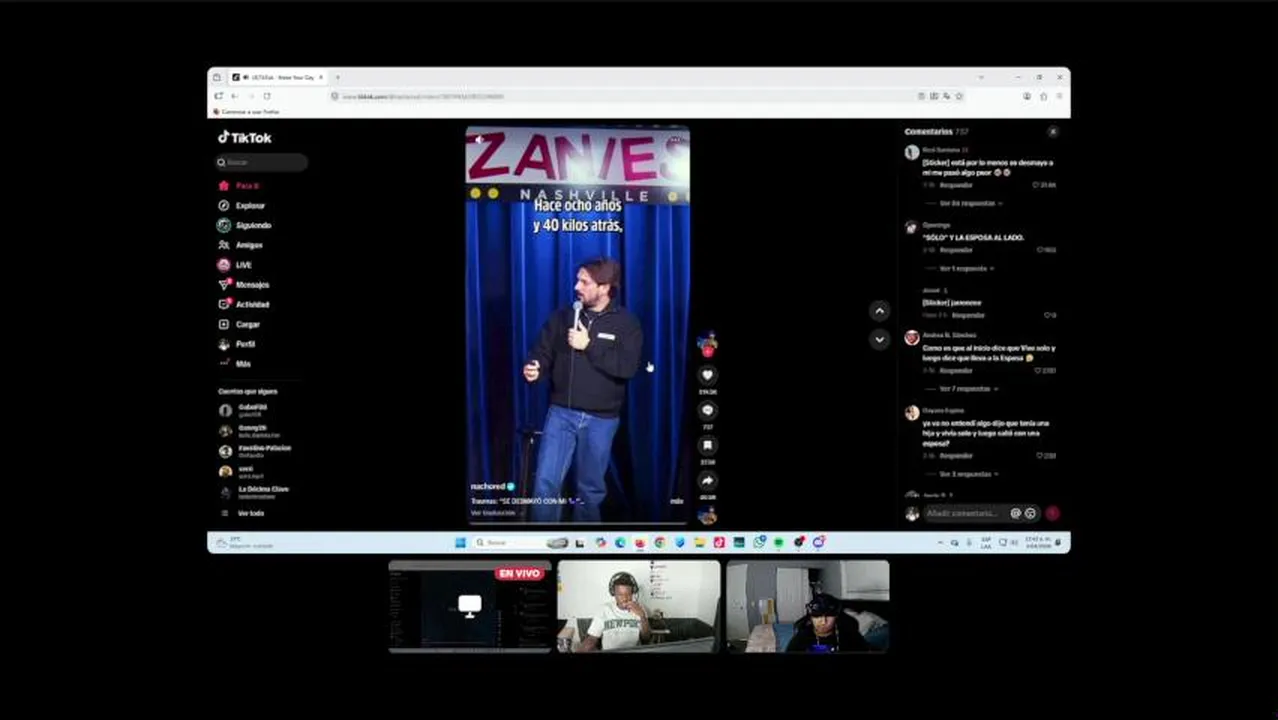The height and width of the screenshot is (720, 1278).
Task: Open Firefox account icon
Action: [1027, 96]
